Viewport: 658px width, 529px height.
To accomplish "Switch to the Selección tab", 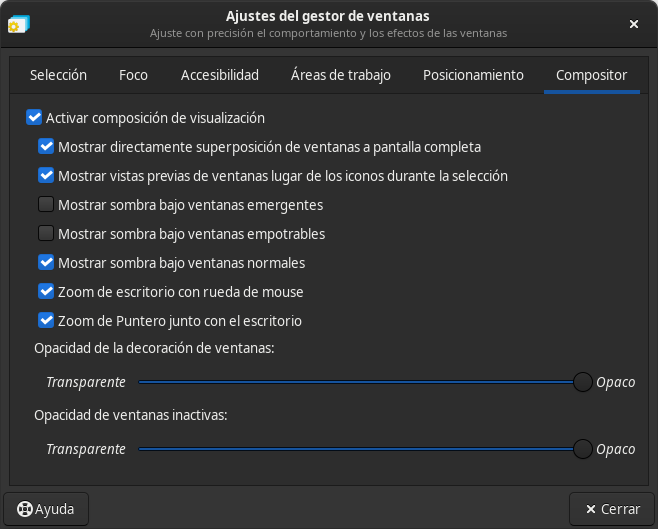I will (x=58, y=75).
